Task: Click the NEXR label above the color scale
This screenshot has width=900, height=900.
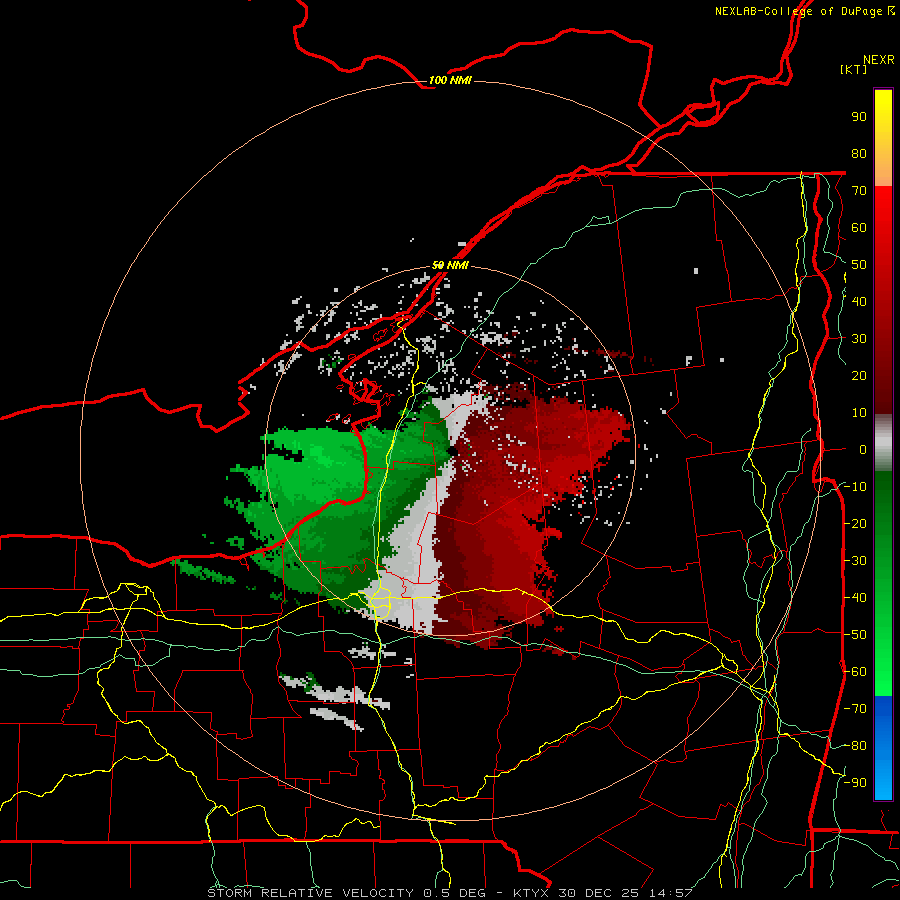Action: pyautogui.click(x=879, y=60)
